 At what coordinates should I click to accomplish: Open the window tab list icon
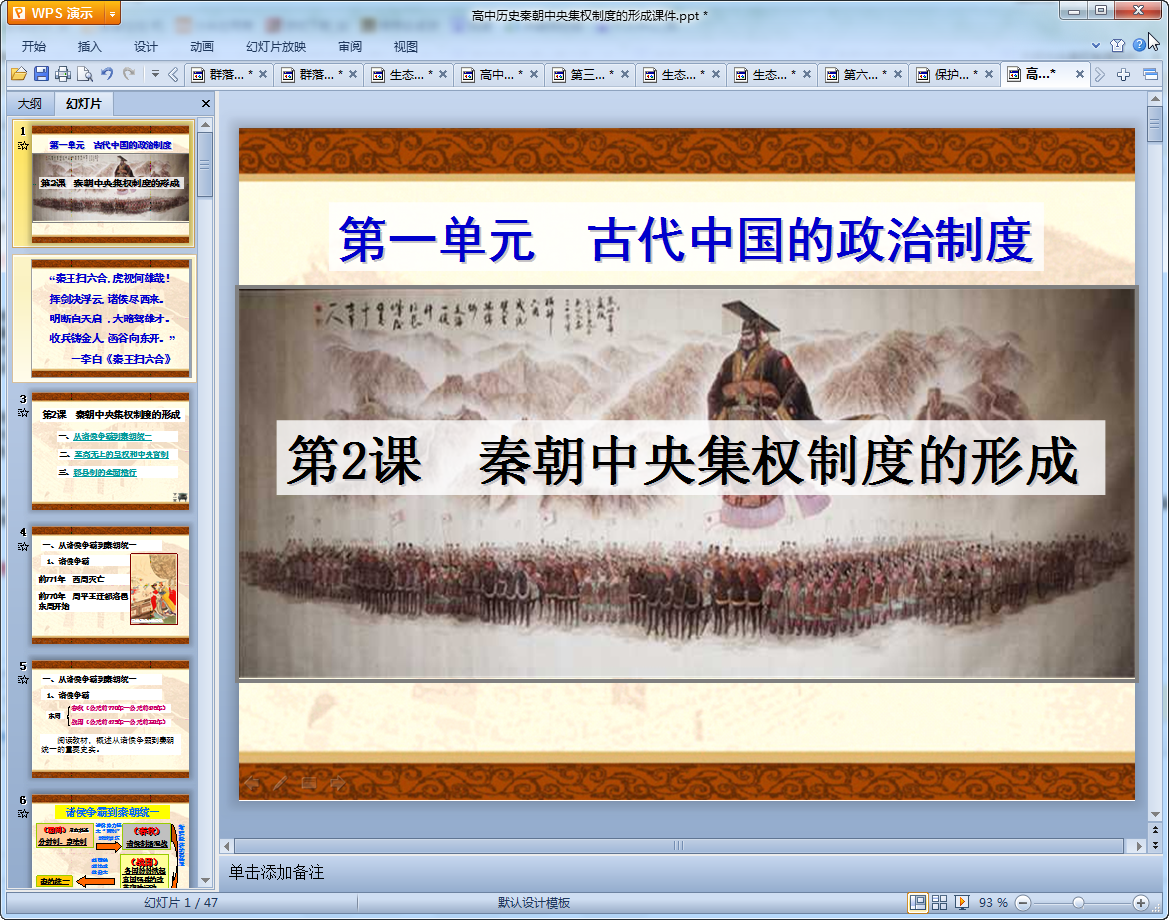click(1150, 74)
